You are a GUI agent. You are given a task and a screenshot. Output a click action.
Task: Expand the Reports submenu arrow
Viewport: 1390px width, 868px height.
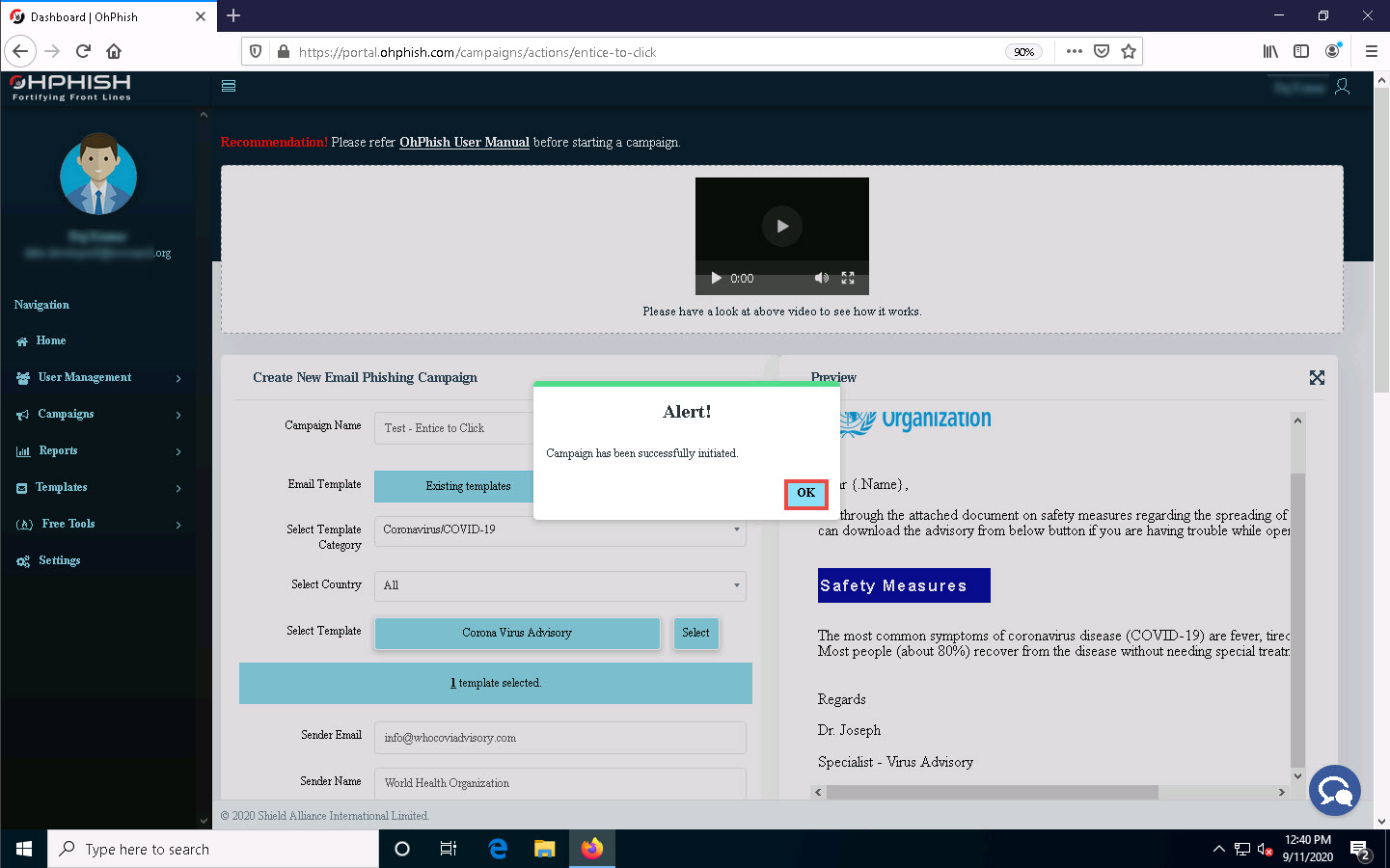click(178, 451)
